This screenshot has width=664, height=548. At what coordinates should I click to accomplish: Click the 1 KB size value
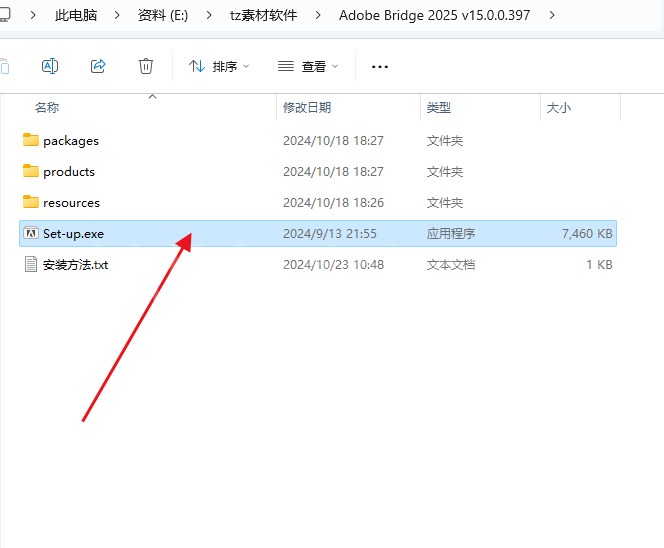[599, 265]
